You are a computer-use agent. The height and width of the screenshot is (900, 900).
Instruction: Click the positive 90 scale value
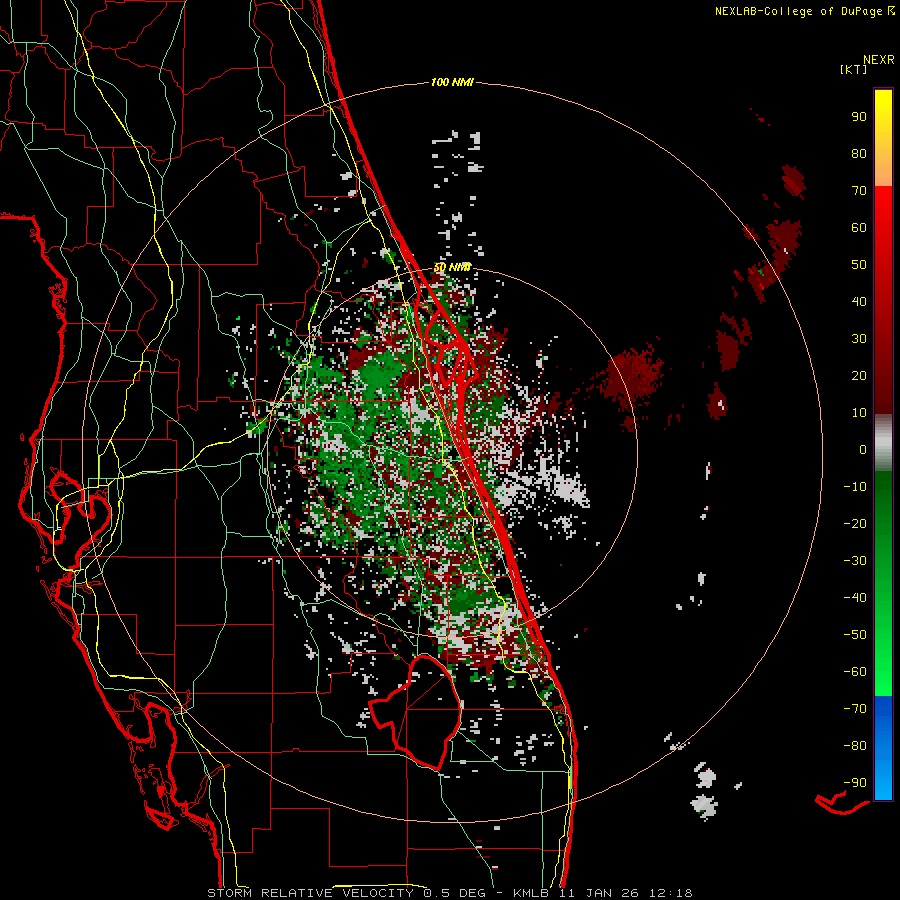859,117
